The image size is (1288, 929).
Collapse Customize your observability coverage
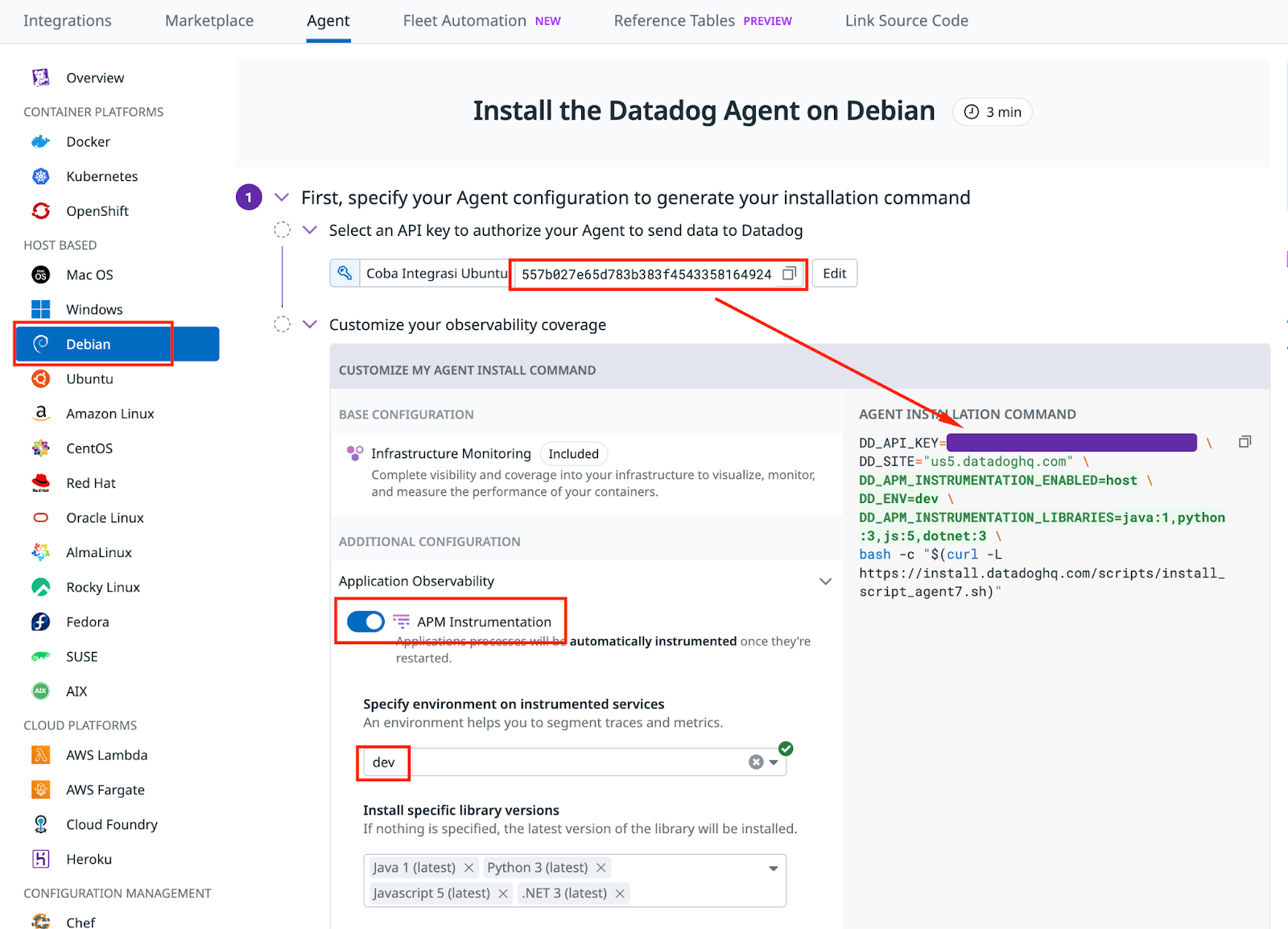[x=310, y=324]
